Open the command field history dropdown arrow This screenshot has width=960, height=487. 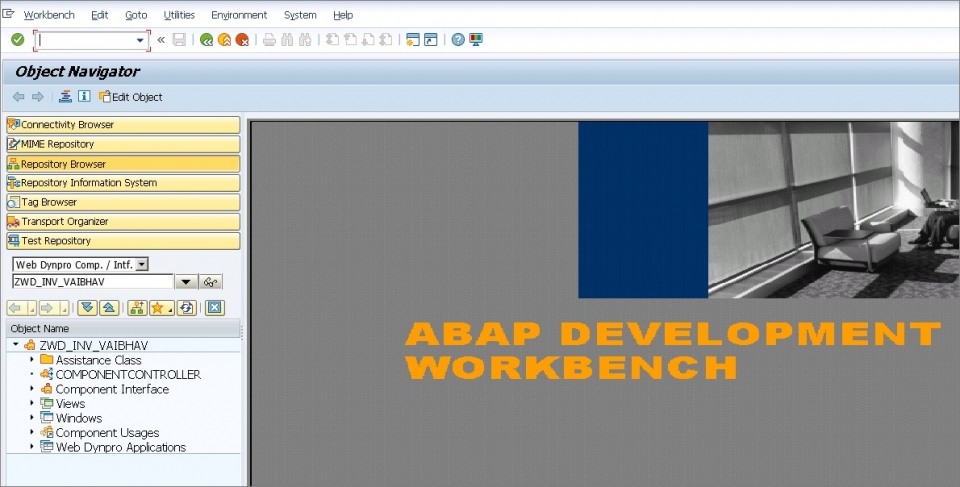pos(140,40)
